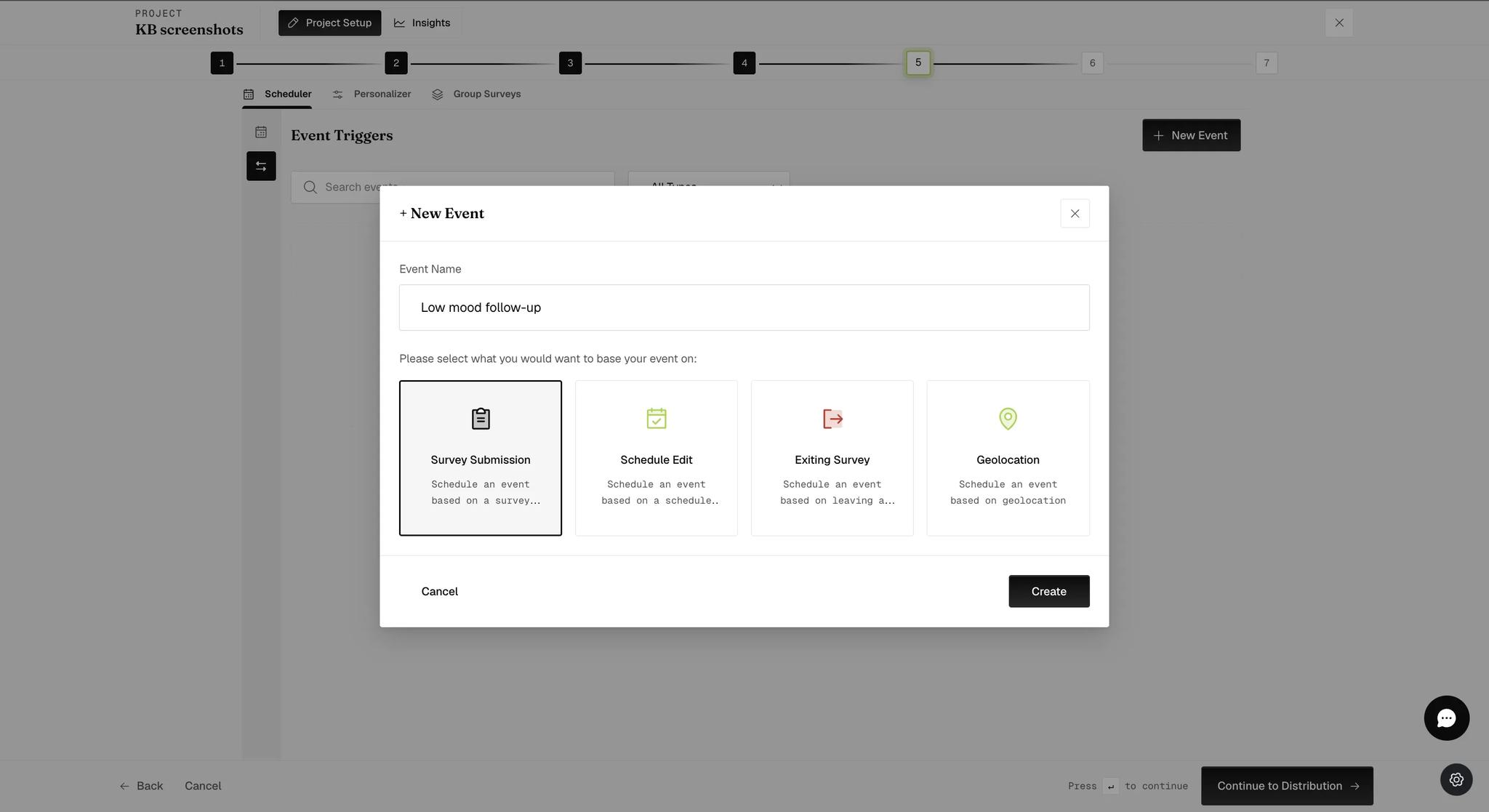Go to step 4 in progress bar

(x=744, y=63)
